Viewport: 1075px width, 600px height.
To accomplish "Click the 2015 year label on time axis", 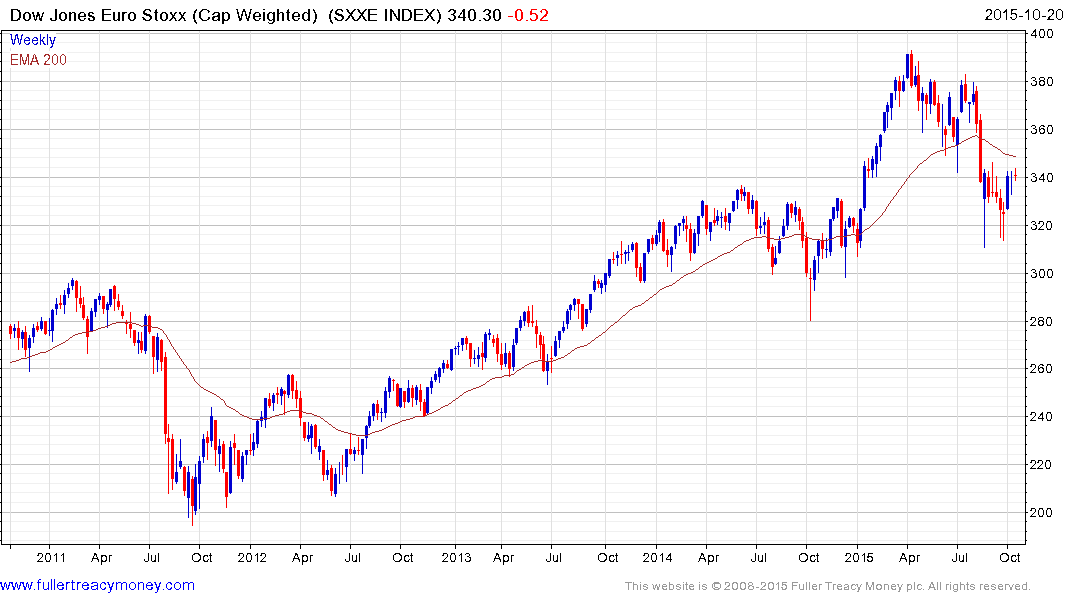I will pos(858,557).
